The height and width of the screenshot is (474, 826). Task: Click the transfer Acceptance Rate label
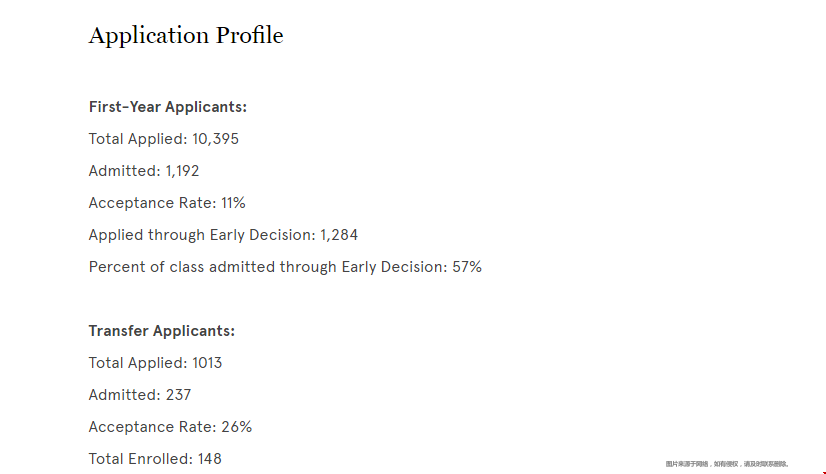click(x=152, y=427)
